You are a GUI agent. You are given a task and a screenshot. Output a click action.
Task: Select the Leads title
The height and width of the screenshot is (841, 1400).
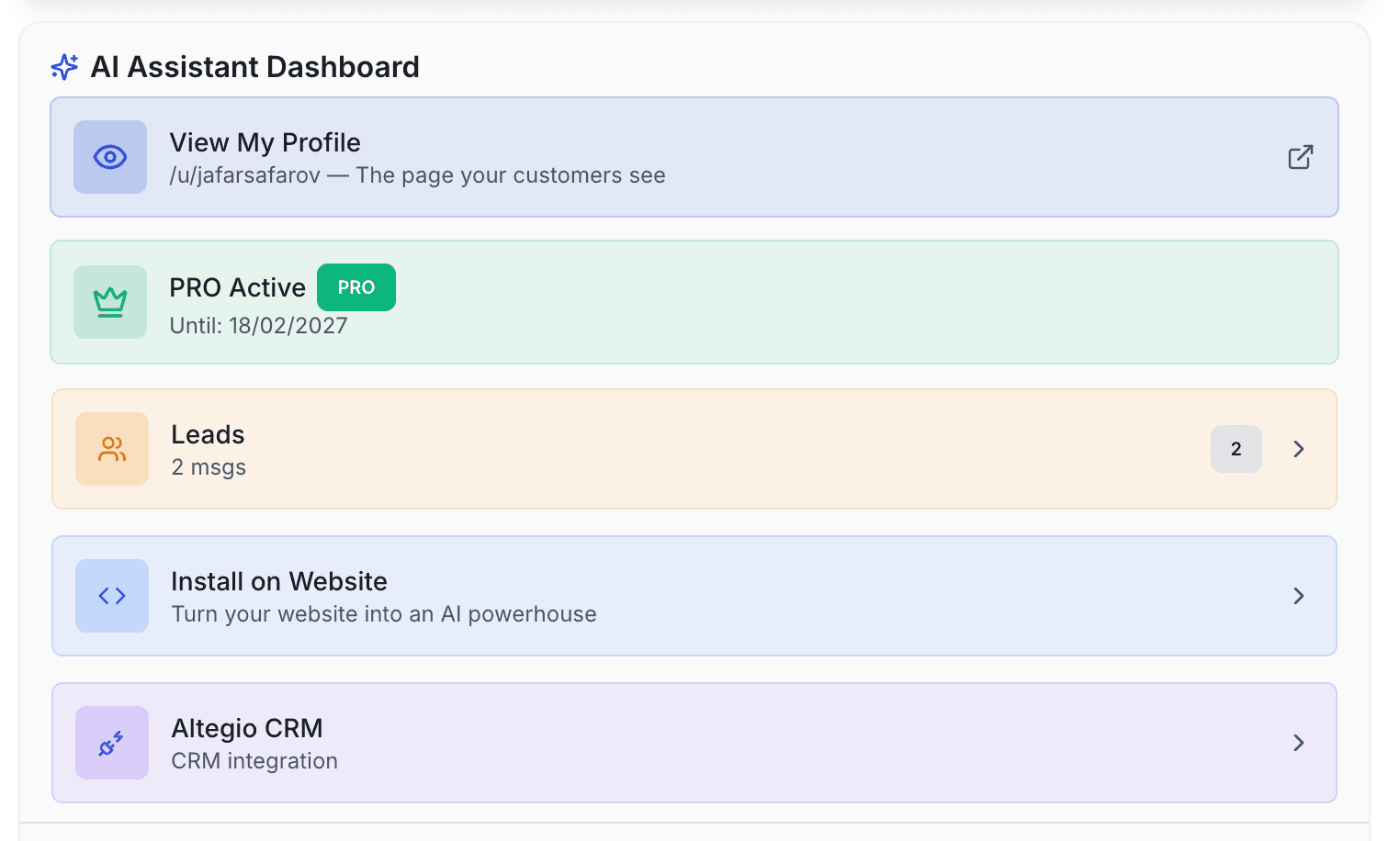click(x=208, y=434)
